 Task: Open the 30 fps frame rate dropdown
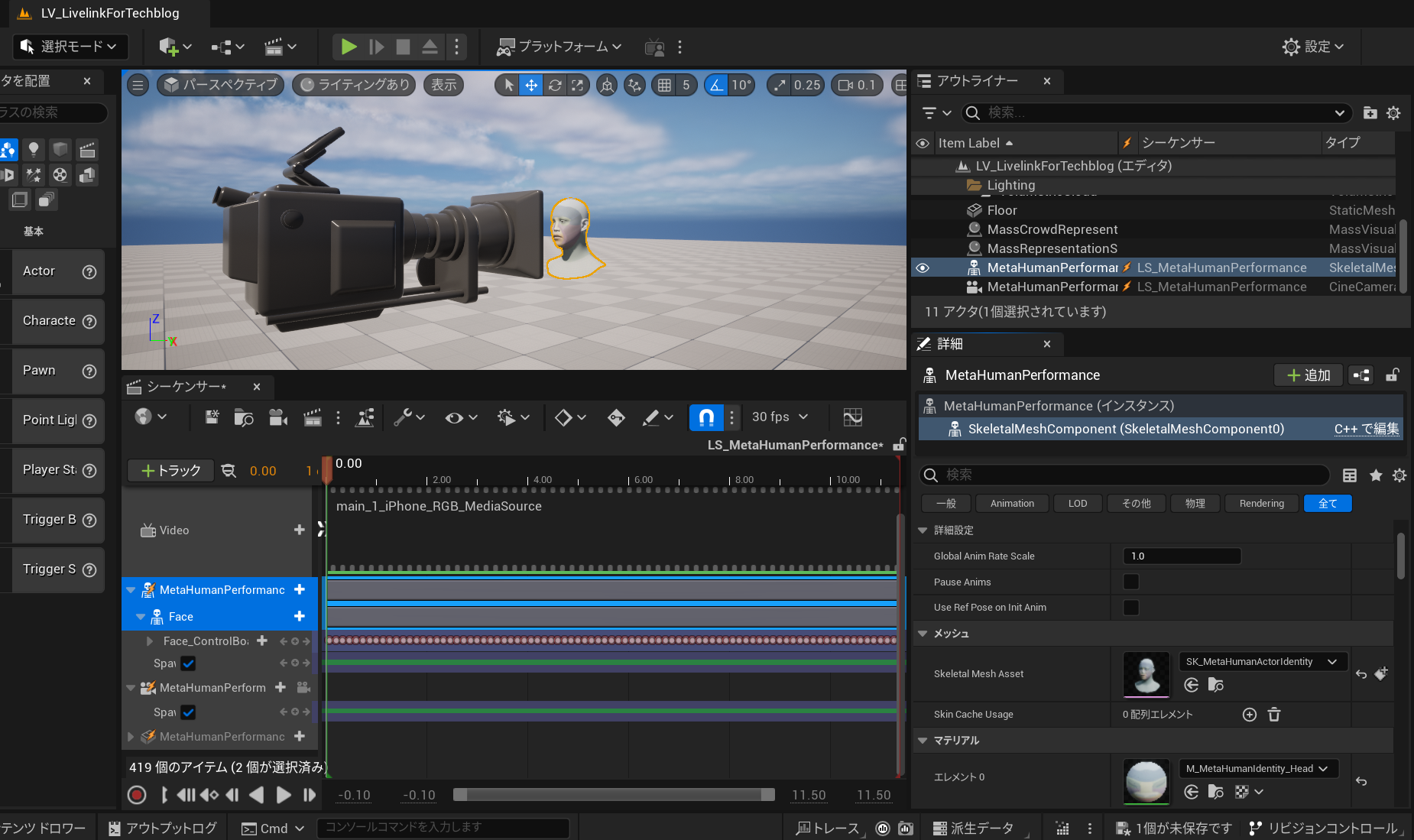click(780, 417)
